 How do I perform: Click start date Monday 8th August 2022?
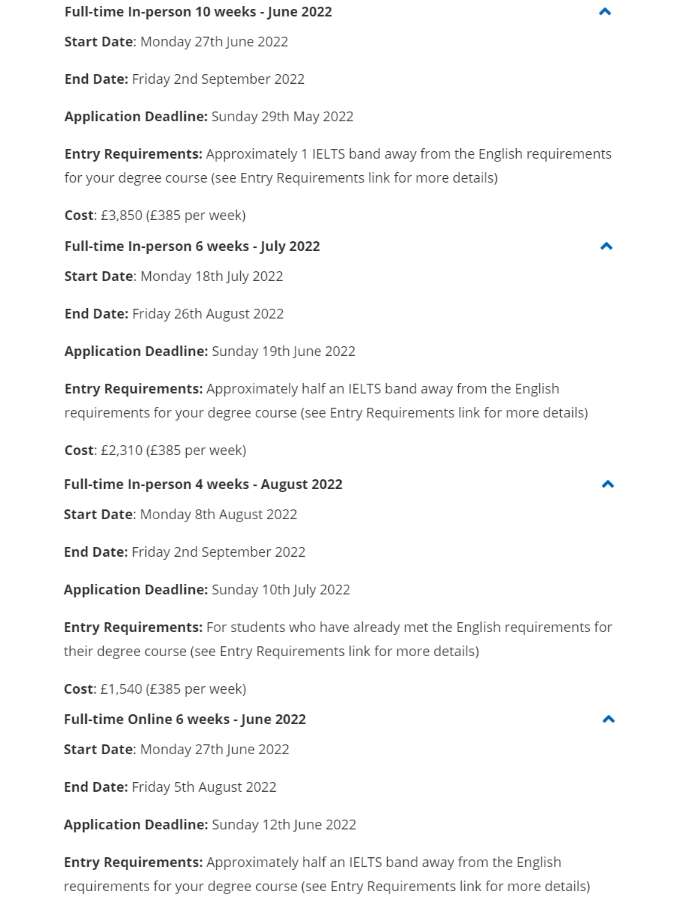[x=218, y=514]
